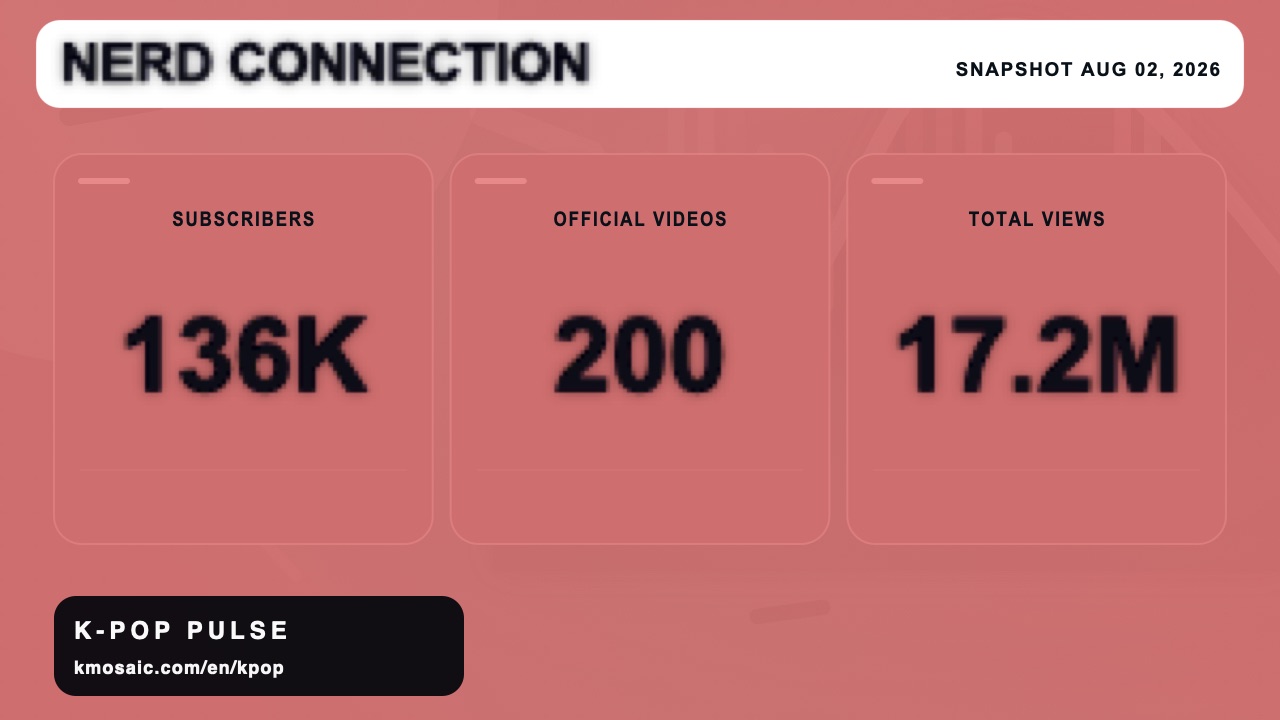This screenshot has width=1280, height=720.
Task: Click the accent bar above Total Views
Action: pyautogui.click(x=897, y=181)
